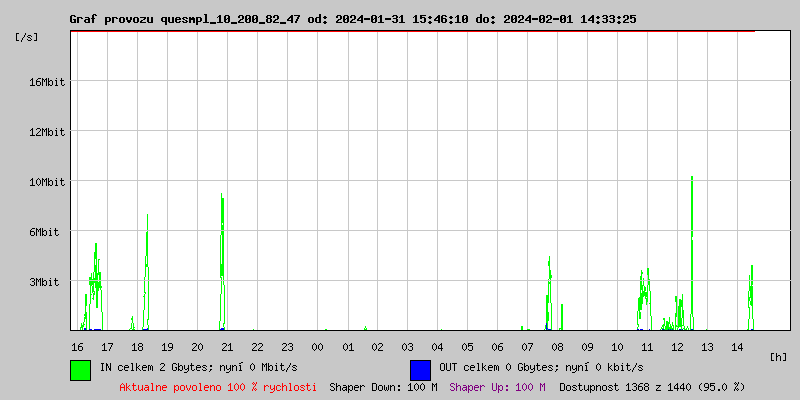Click the blue OUT legend swatch
Image resolution: width=800 pixels, height=400 pixels.
[420, 369]
